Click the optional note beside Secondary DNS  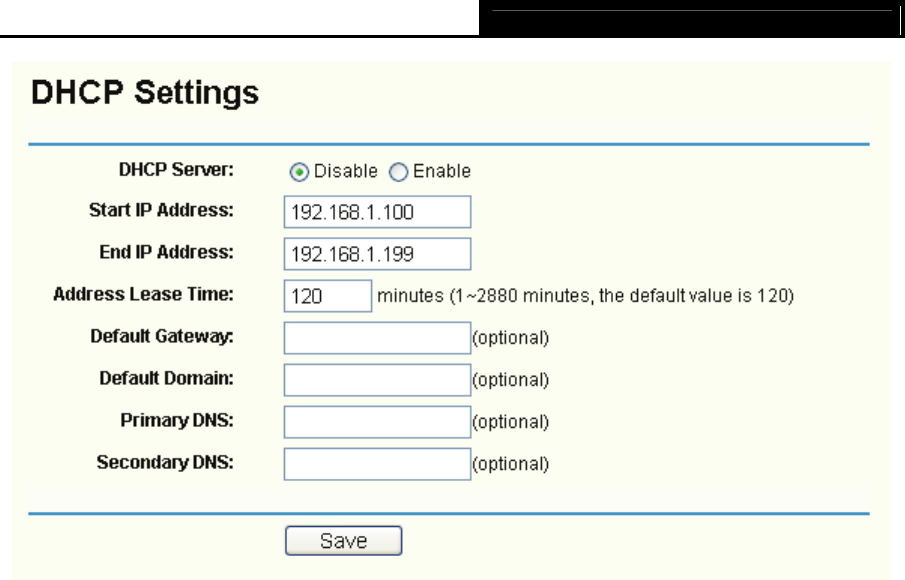[x=511, y=465]
